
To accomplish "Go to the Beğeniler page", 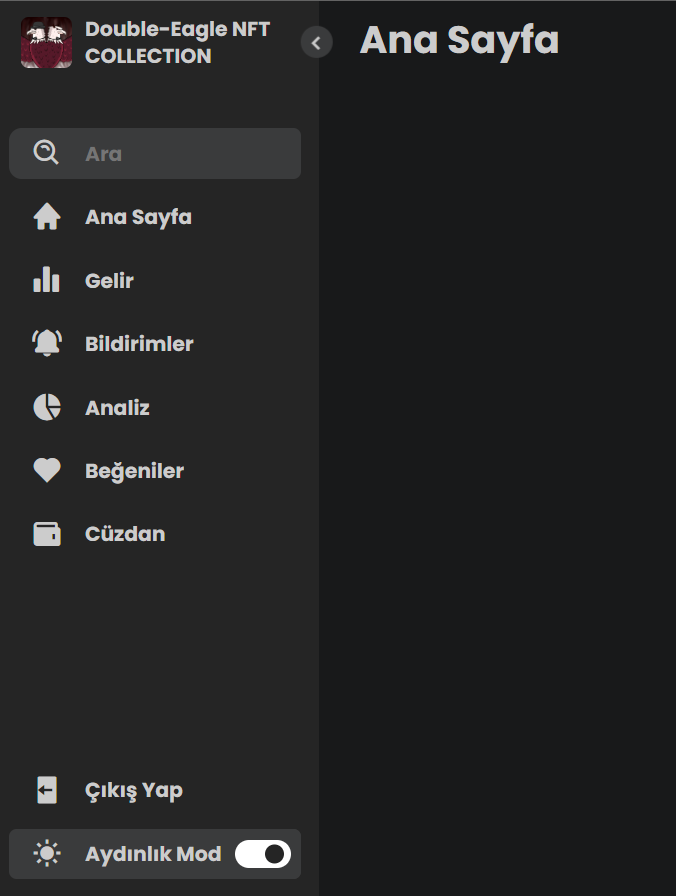I will (x=133, y=470).
